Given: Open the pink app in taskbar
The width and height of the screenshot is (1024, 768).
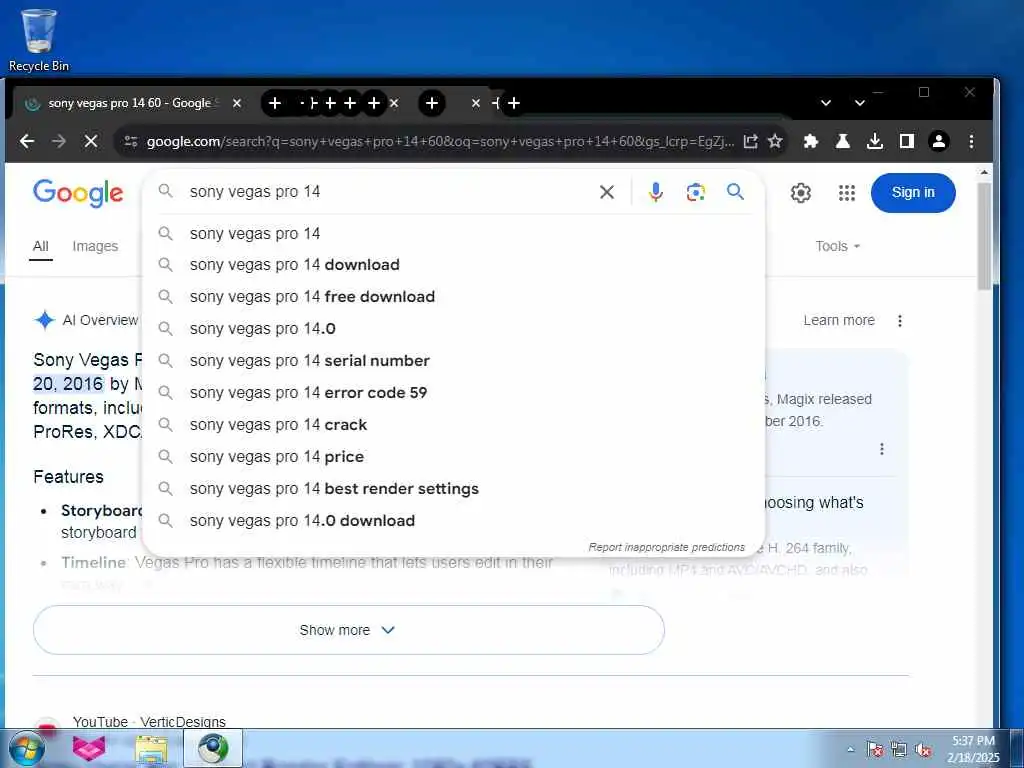Looking at the screenshot, I should click(x=89, y=748).
